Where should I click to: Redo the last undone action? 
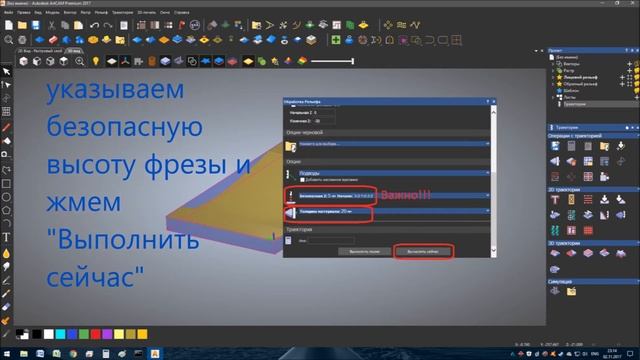point(108,25)
